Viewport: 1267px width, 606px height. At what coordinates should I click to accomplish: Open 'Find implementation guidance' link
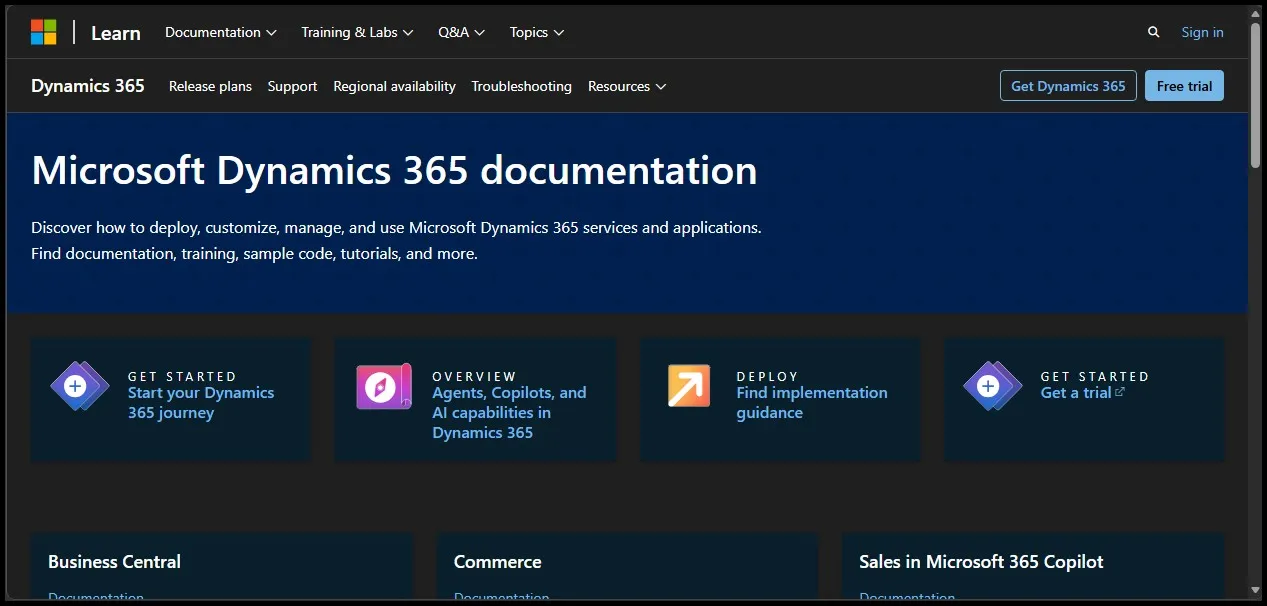[x=812, y=403]
